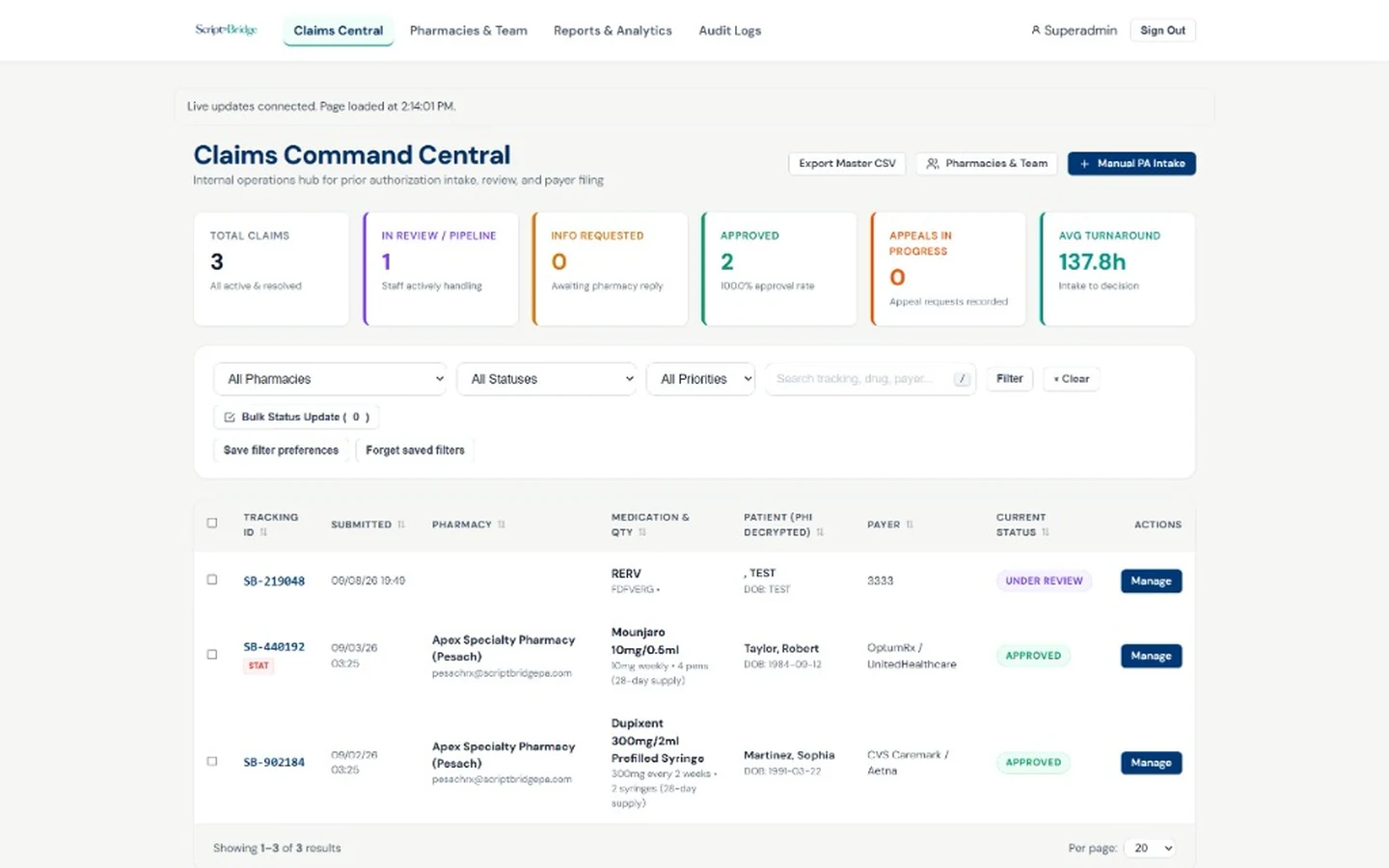Click Export Master CSV

(x=847, y=164)
